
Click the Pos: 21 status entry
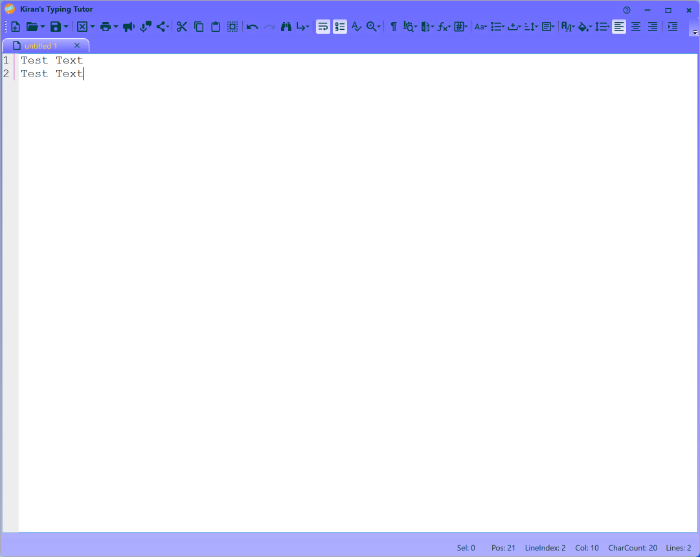[x=503, y=548]
